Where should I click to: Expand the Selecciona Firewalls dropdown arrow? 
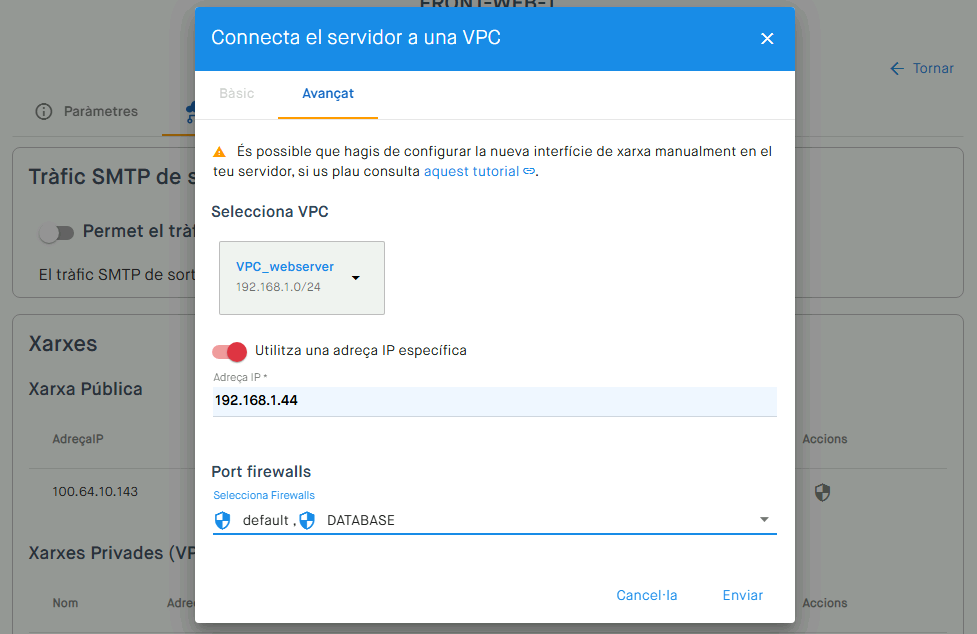[764, 519]
